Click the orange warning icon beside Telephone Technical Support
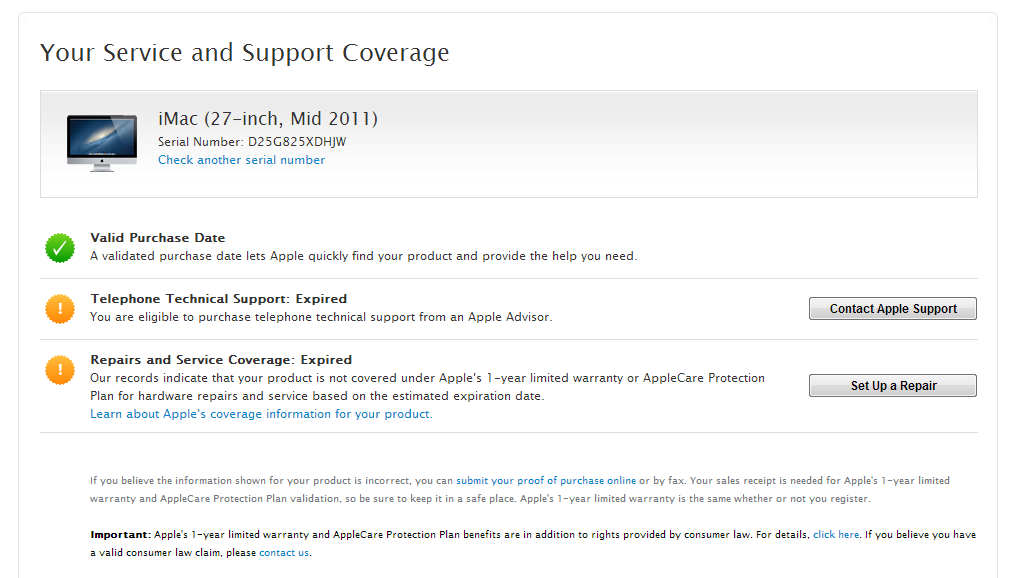 [60, 309]
